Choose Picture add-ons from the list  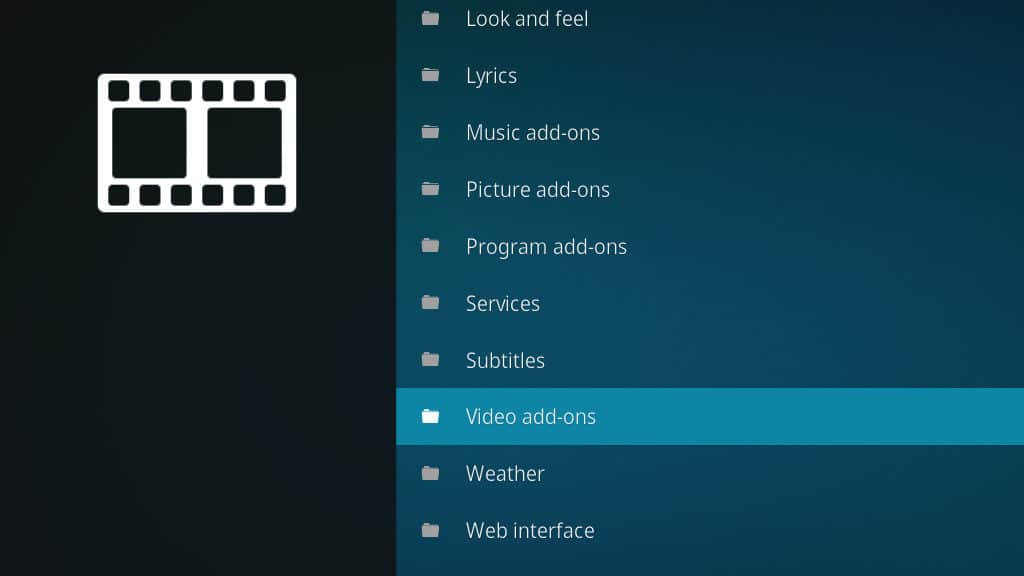(x=710, y=189)
